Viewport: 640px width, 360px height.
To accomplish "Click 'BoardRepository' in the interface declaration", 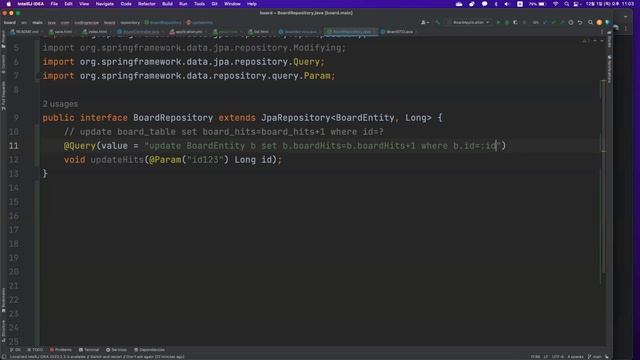I will (x=173, y=118).
